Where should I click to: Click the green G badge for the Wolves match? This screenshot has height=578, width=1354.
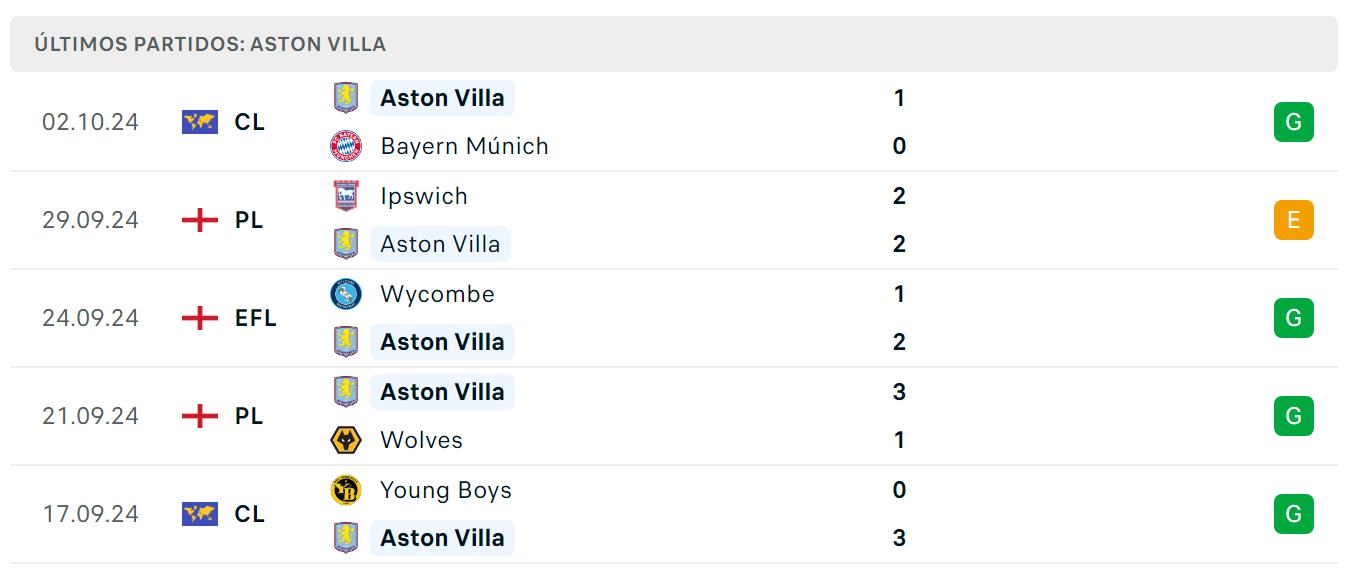[1294, 416]
